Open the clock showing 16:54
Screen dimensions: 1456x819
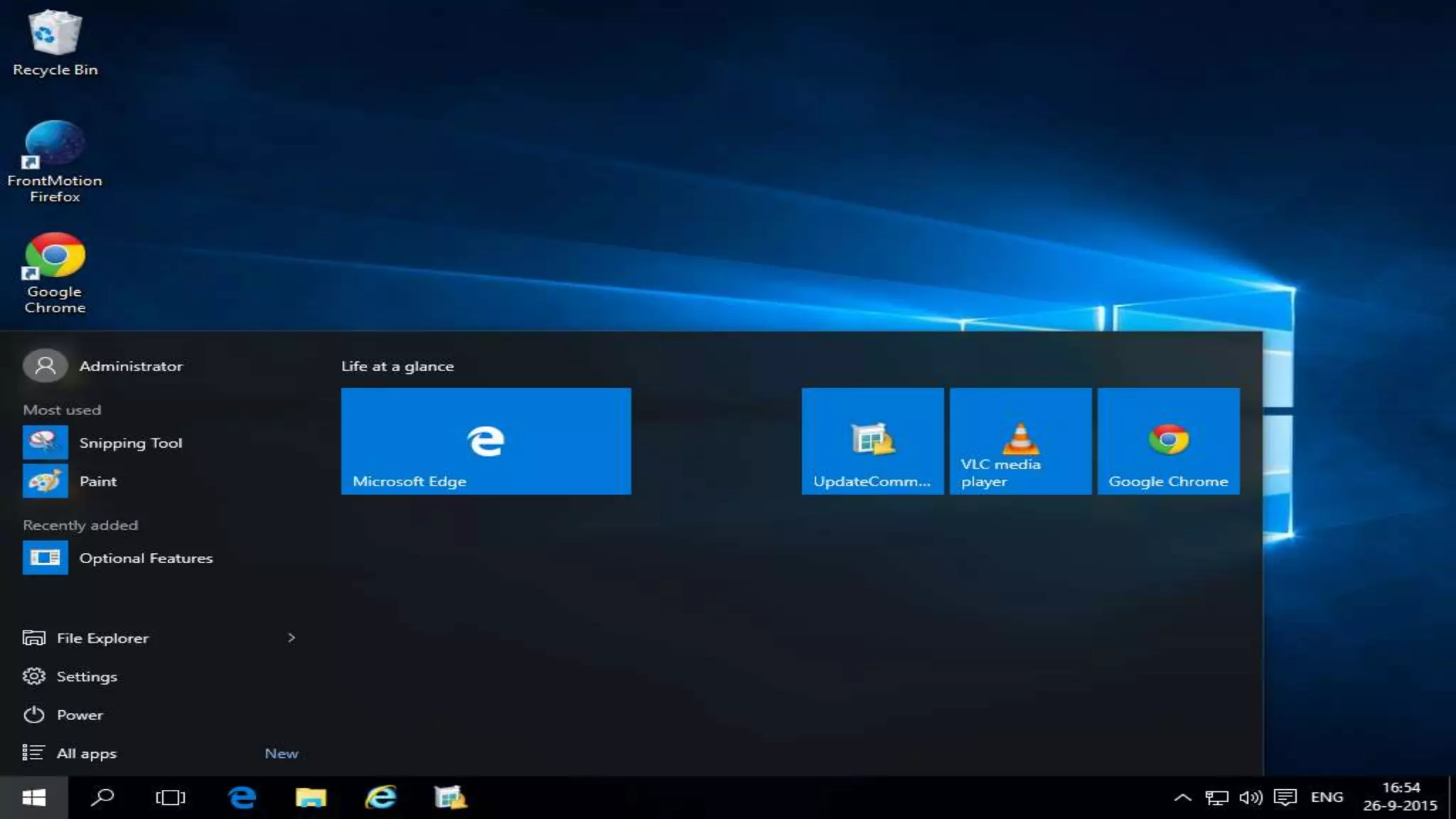pyautogui.click(x=1400, y=797)
